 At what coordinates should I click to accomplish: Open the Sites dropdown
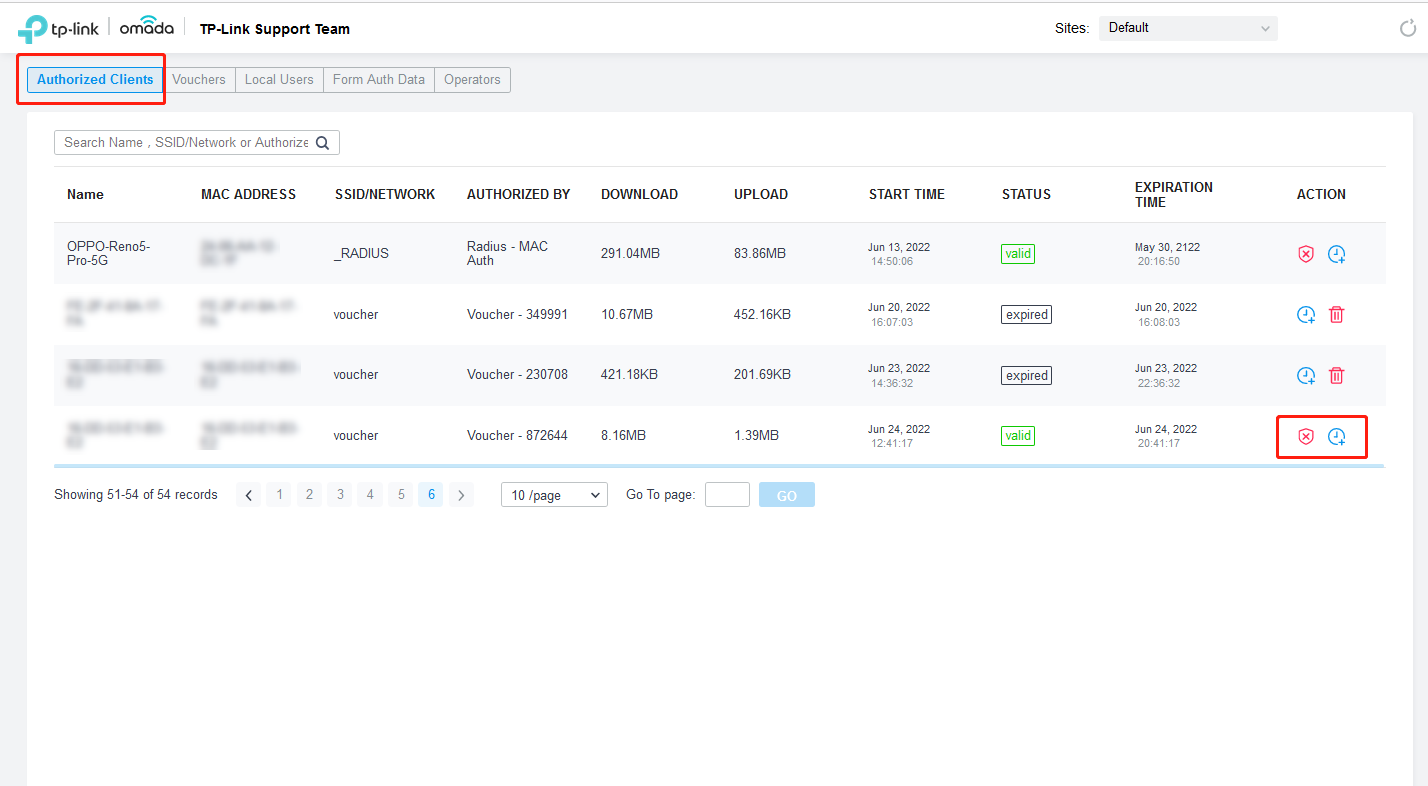(x=1188, y=28)
